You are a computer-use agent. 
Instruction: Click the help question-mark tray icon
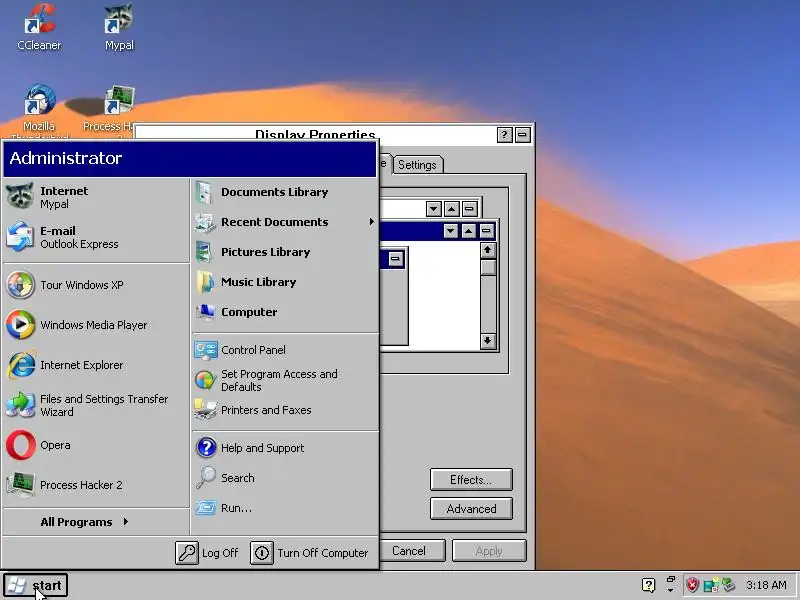648,585
